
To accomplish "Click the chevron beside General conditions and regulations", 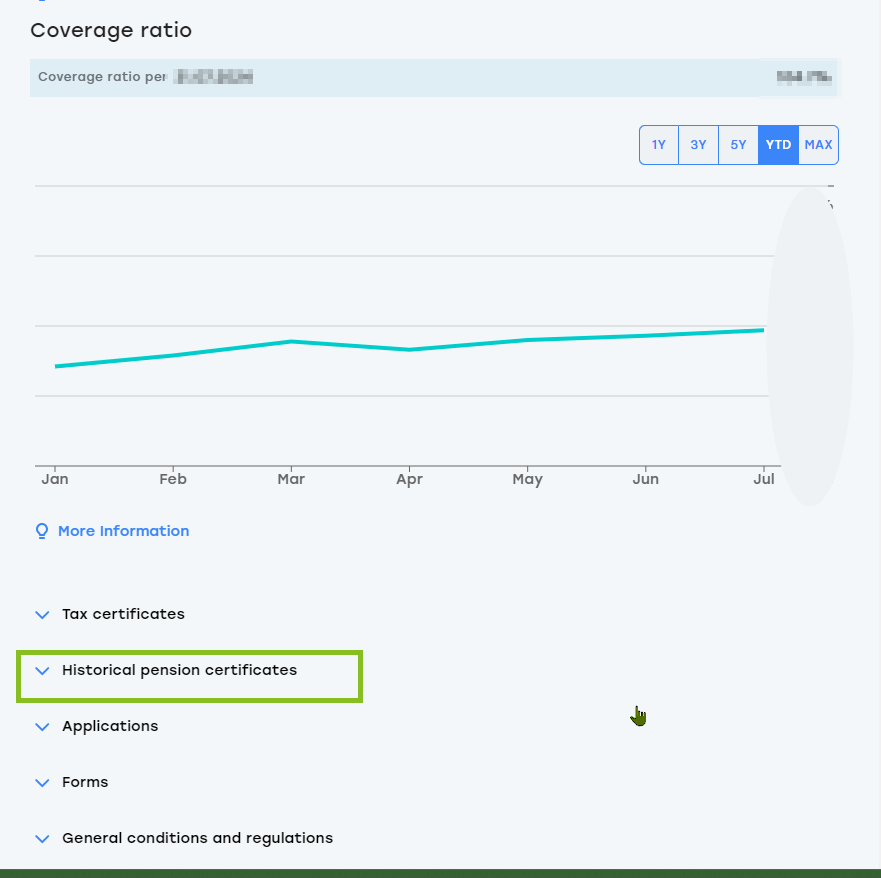I will [x=42, y=839].
